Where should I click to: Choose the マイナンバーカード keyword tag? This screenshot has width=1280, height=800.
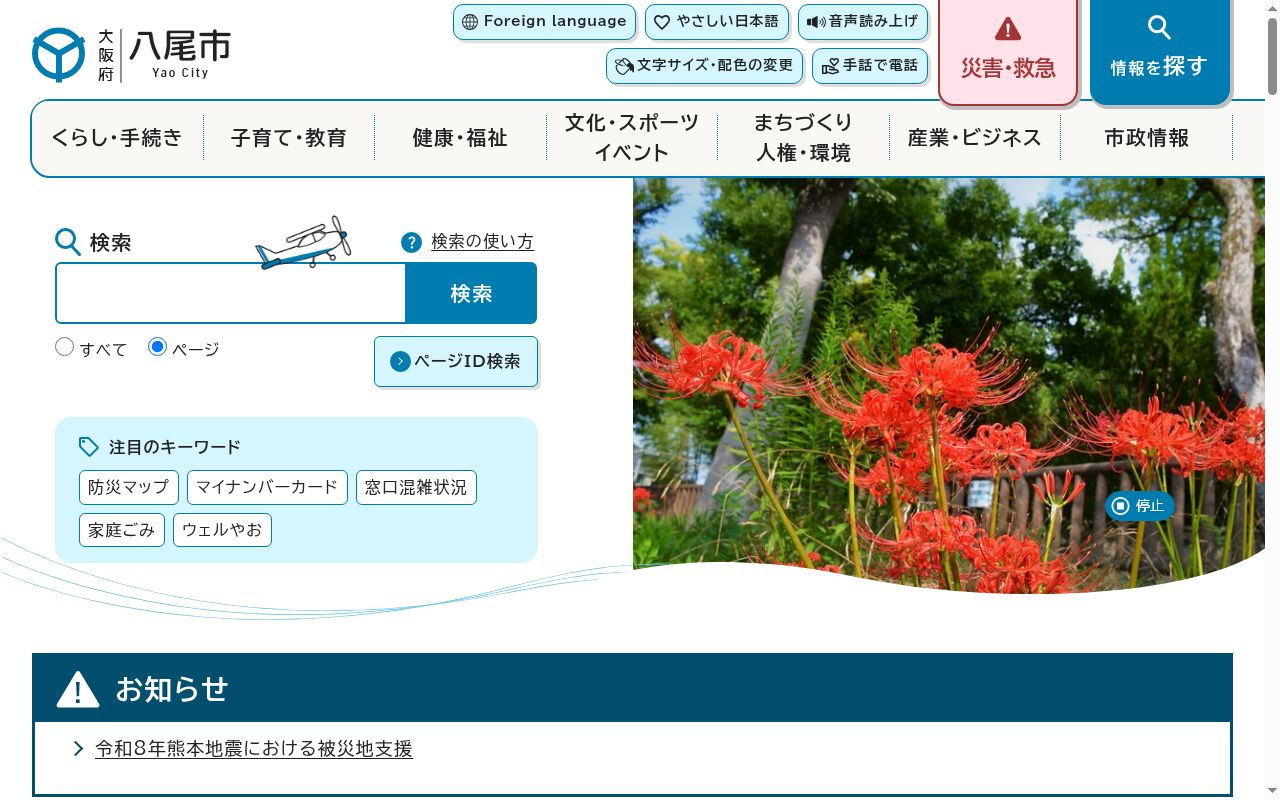[x=267, y=487]
